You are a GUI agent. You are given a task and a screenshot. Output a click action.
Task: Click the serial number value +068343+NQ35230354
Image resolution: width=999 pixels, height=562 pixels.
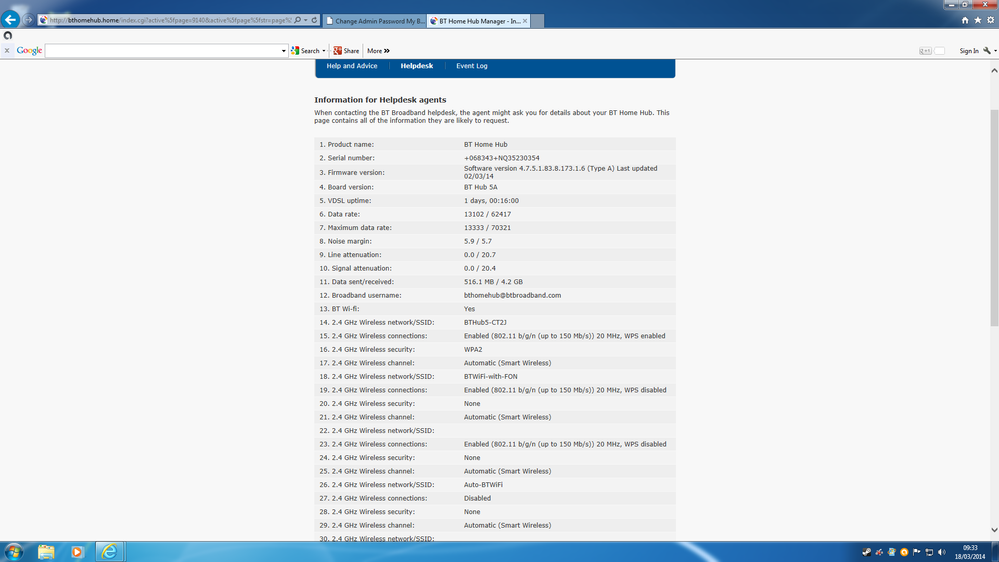click(x=501, y=158)
